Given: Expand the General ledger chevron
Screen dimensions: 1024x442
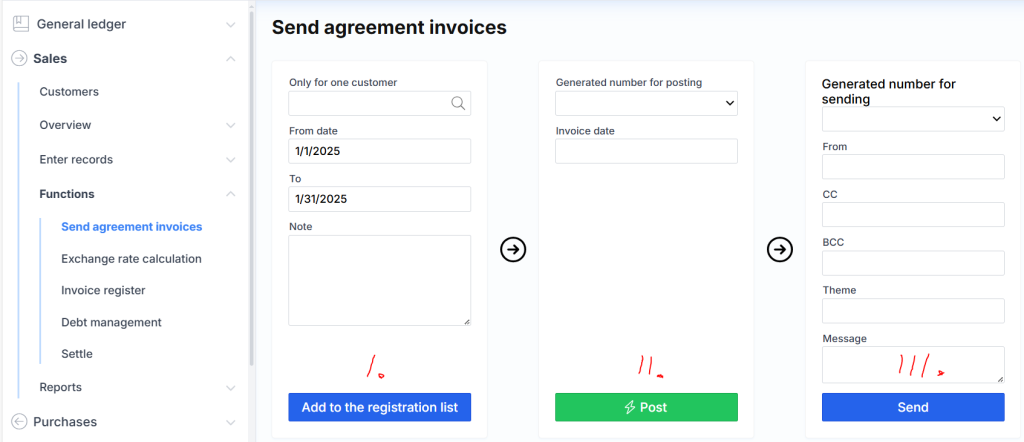Looking at the screenshot, I should tap(231, 24).
